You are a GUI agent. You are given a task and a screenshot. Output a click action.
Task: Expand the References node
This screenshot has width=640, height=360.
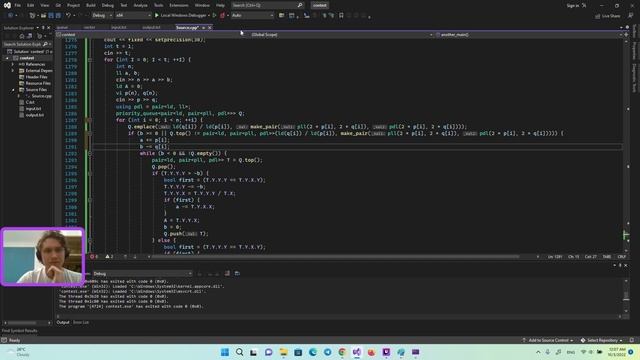(x=12, y=64)
